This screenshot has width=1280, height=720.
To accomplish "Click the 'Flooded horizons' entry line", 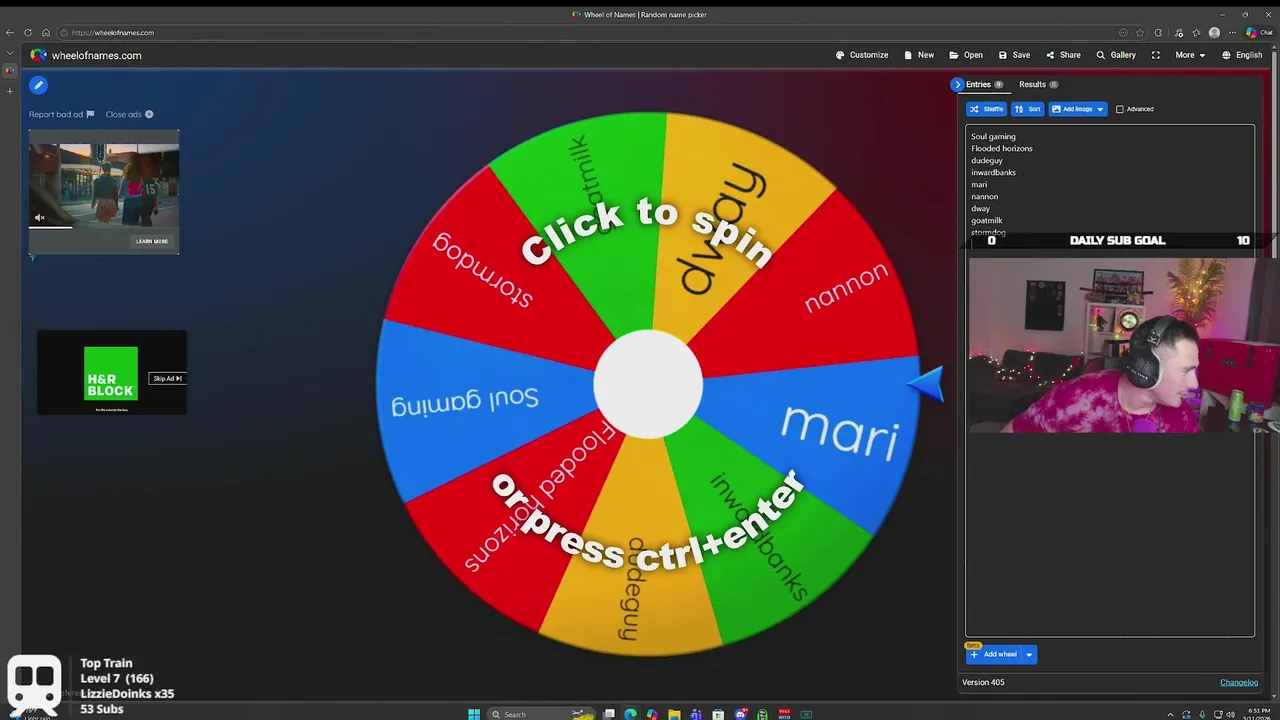I will coord(1002,148).
